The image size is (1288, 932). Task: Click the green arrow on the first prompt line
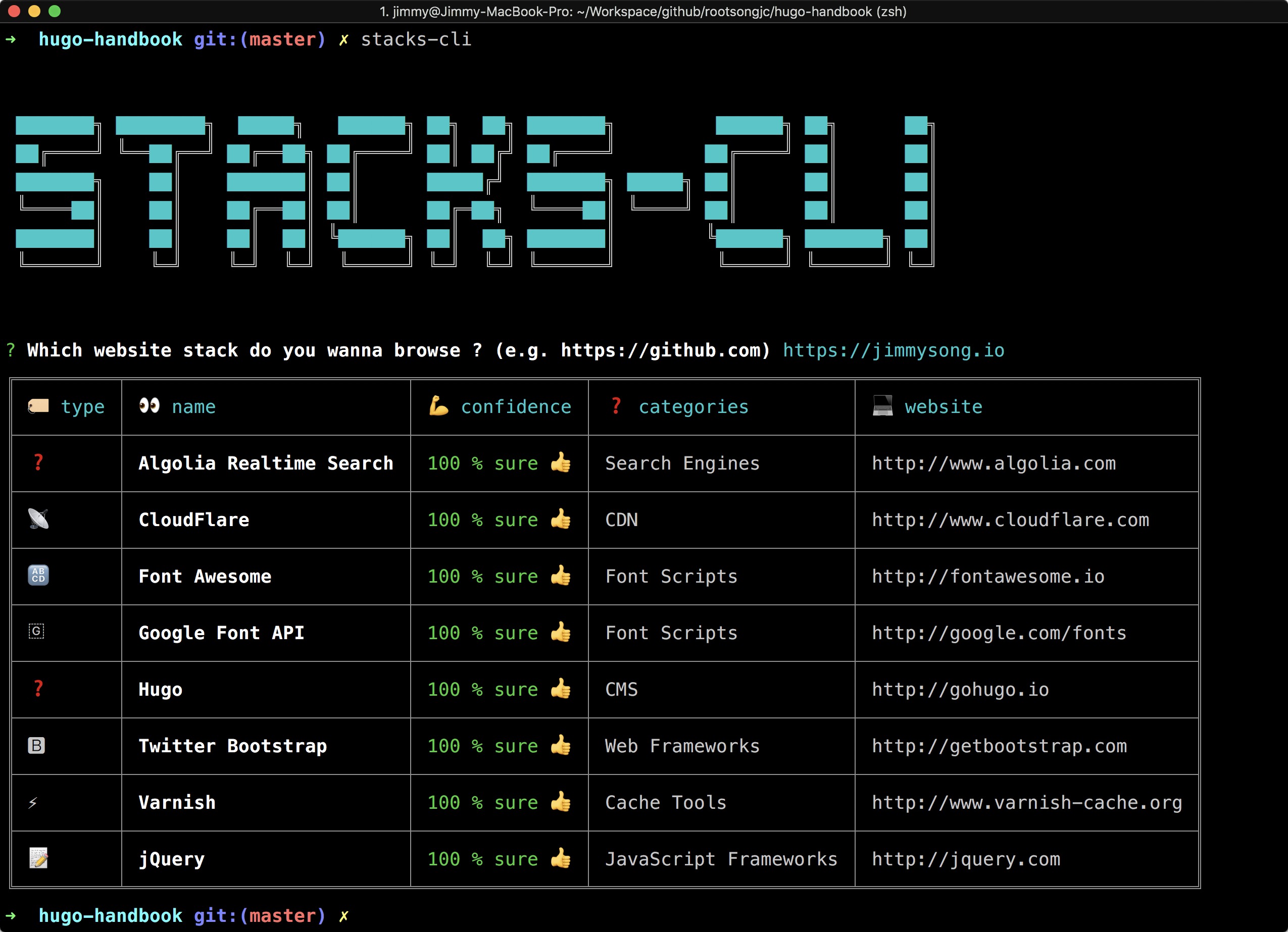click(x=10, y=39)
